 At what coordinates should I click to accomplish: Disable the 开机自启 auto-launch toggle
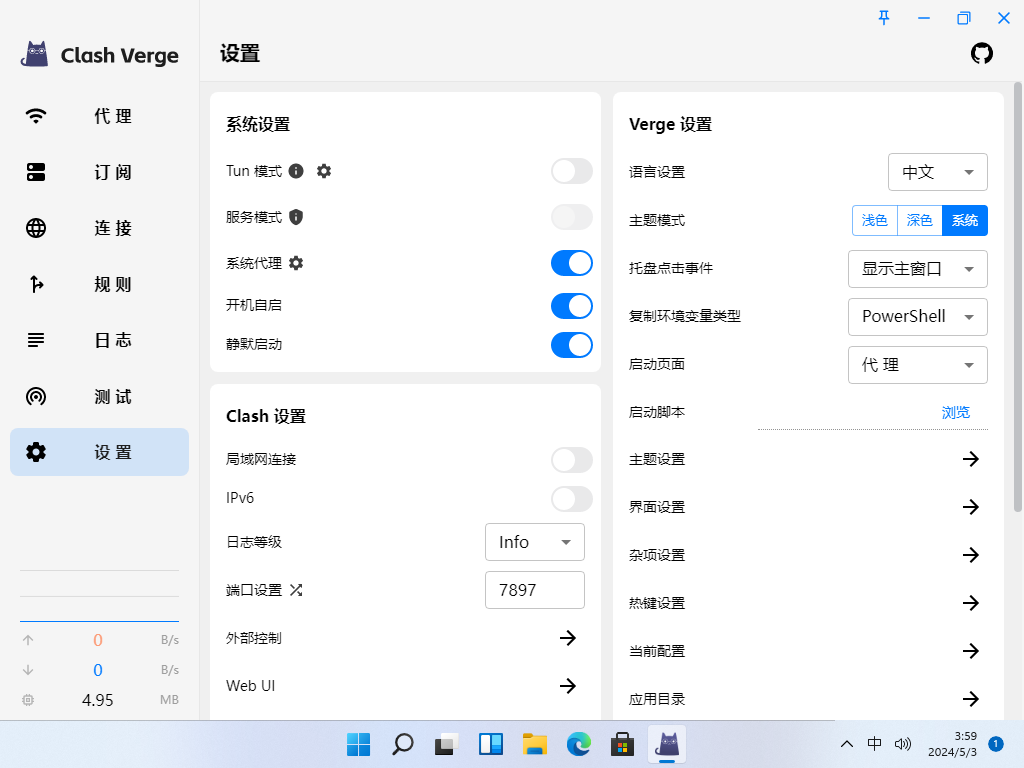571,305
